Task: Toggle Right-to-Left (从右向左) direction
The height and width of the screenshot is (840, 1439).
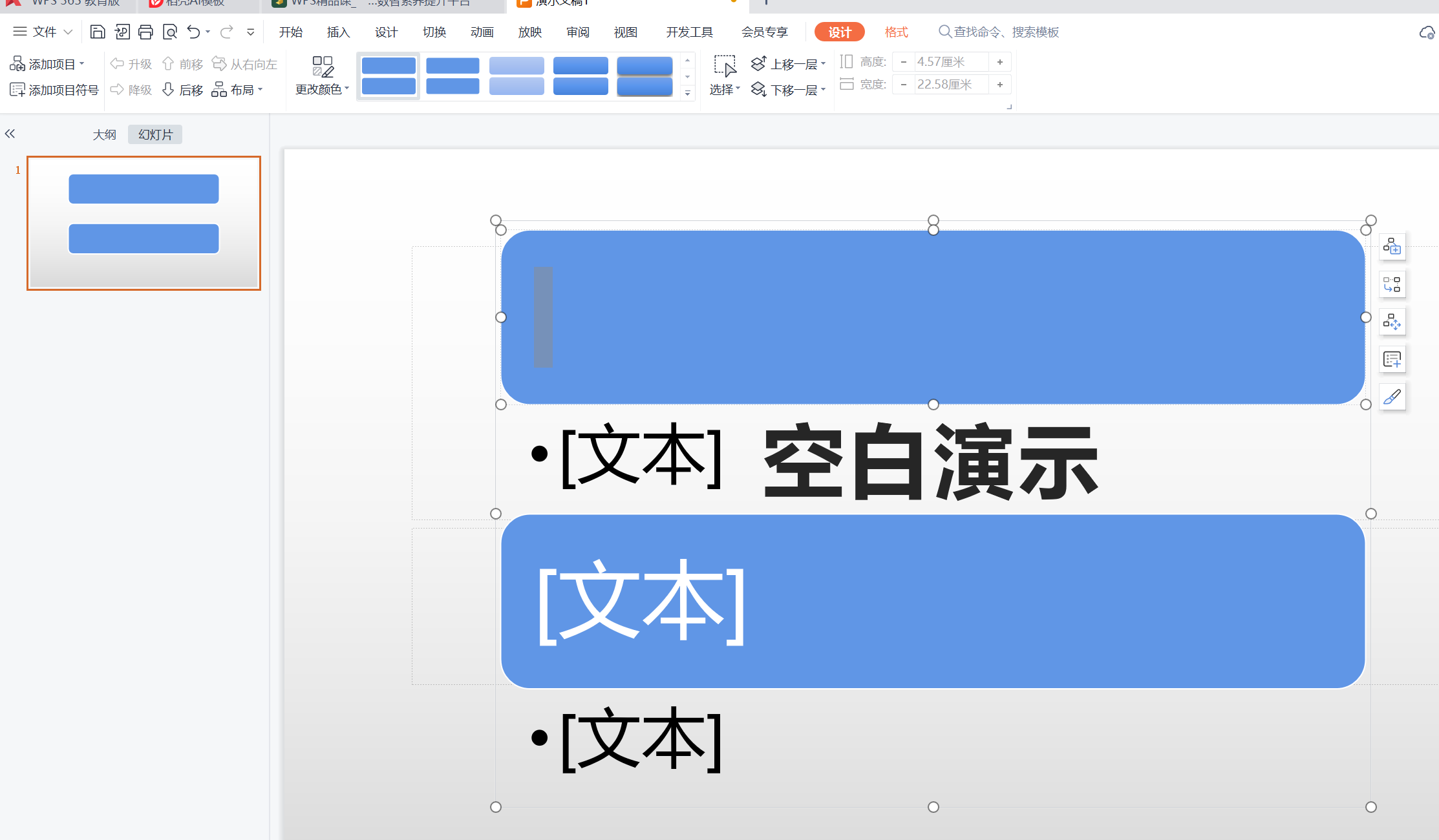Action: pos(244,64)
